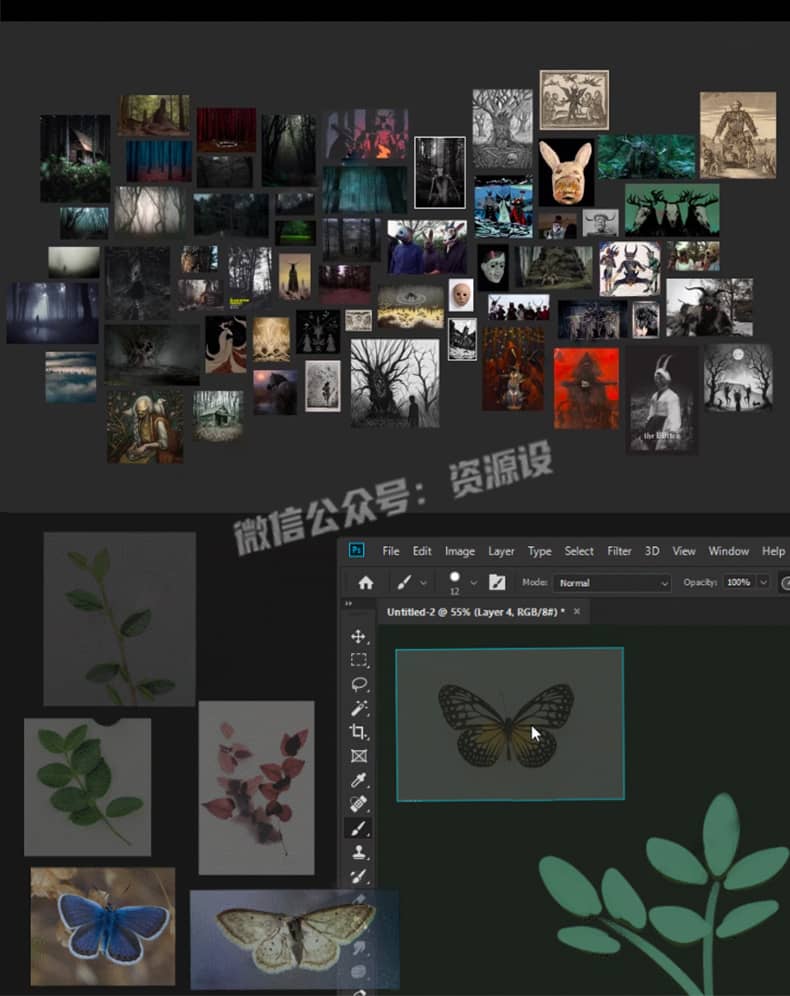Close the Untitled-2 document tab
This screenshot has height=996, width=790.
point(577,611)
